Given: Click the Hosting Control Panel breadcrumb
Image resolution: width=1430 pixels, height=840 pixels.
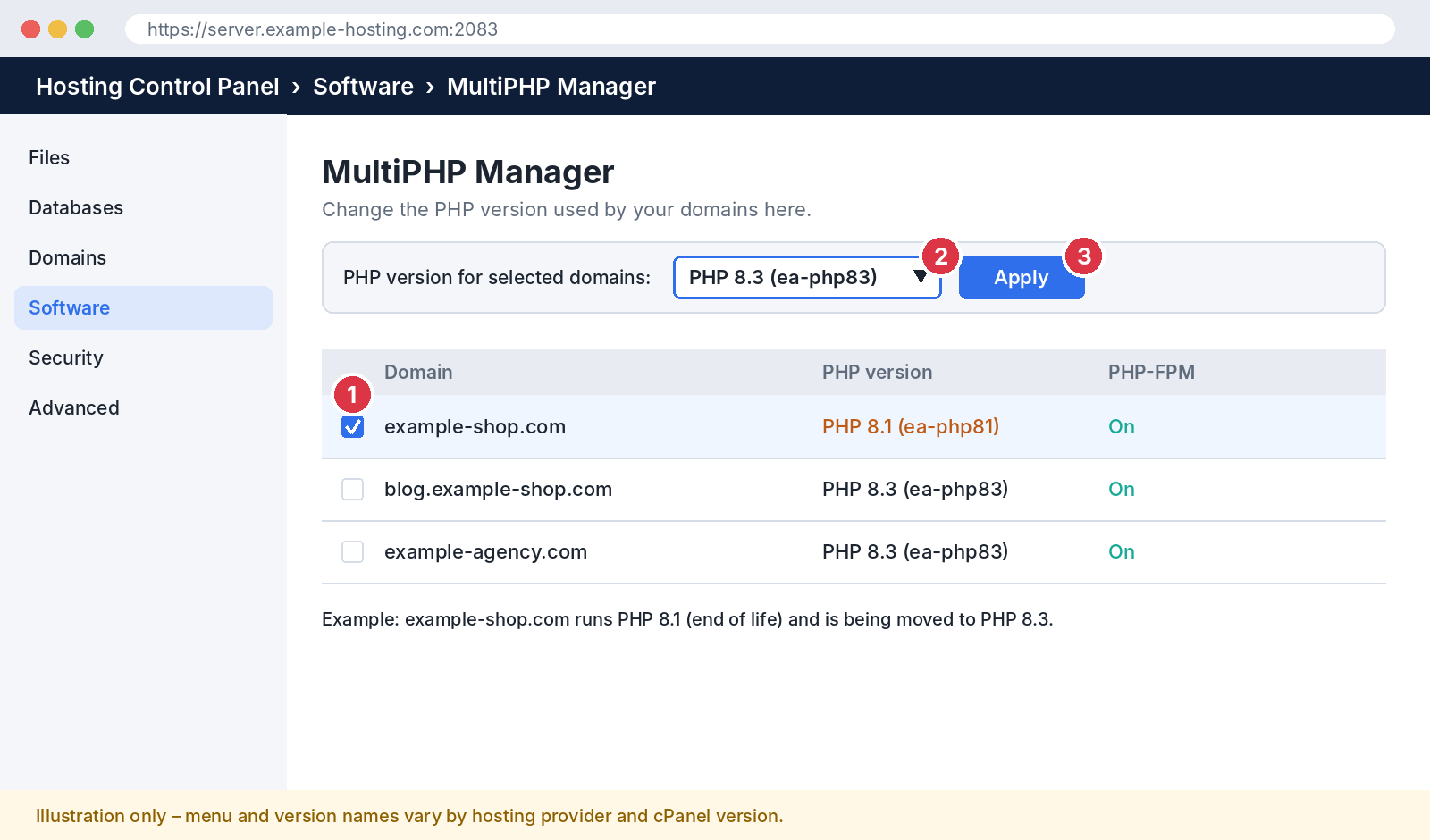Looking at the screenshot, I should point(157,87).
